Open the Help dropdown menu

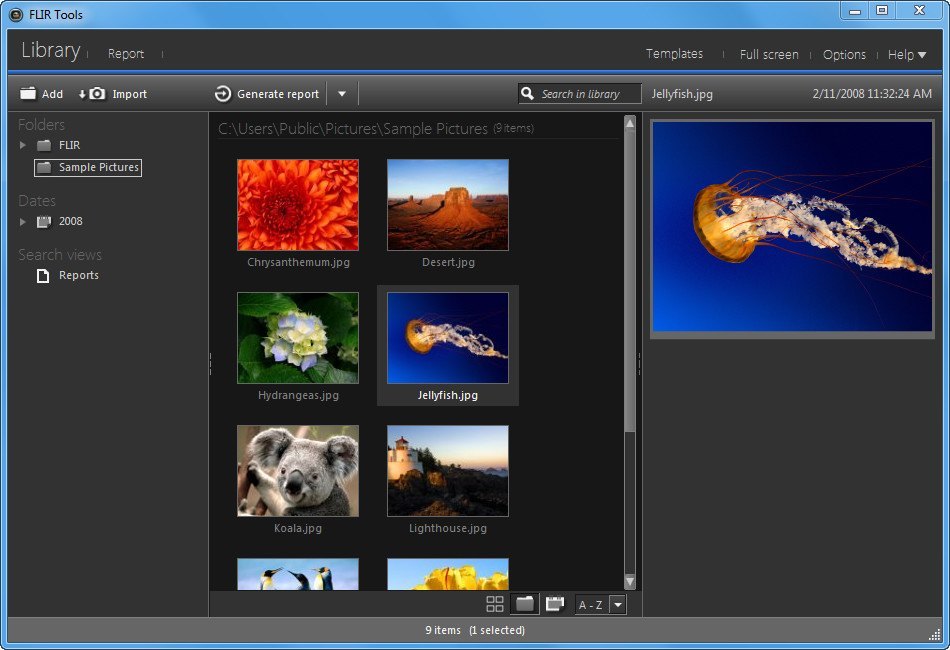(906, 55)
